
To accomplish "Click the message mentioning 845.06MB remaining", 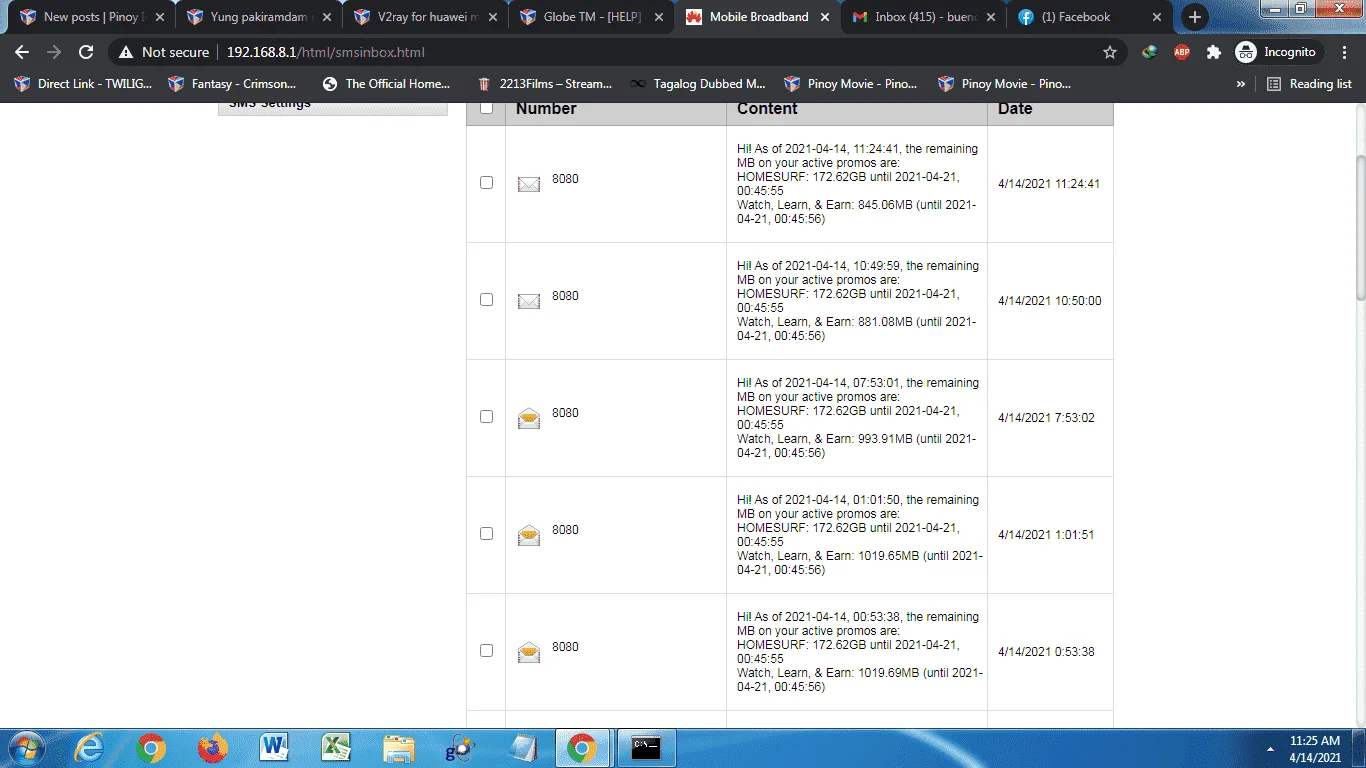I will point(857,184).
